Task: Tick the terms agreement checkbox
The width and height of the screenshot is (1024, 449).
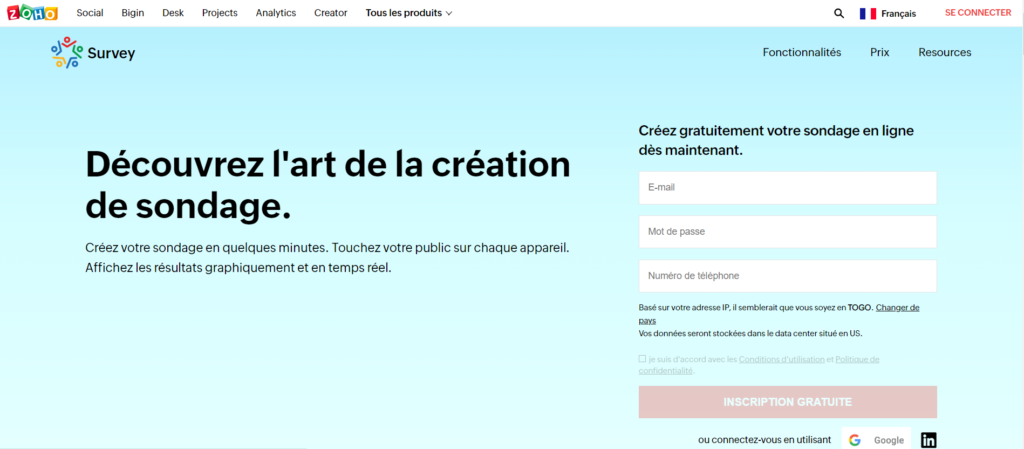Action: (642, 358)
